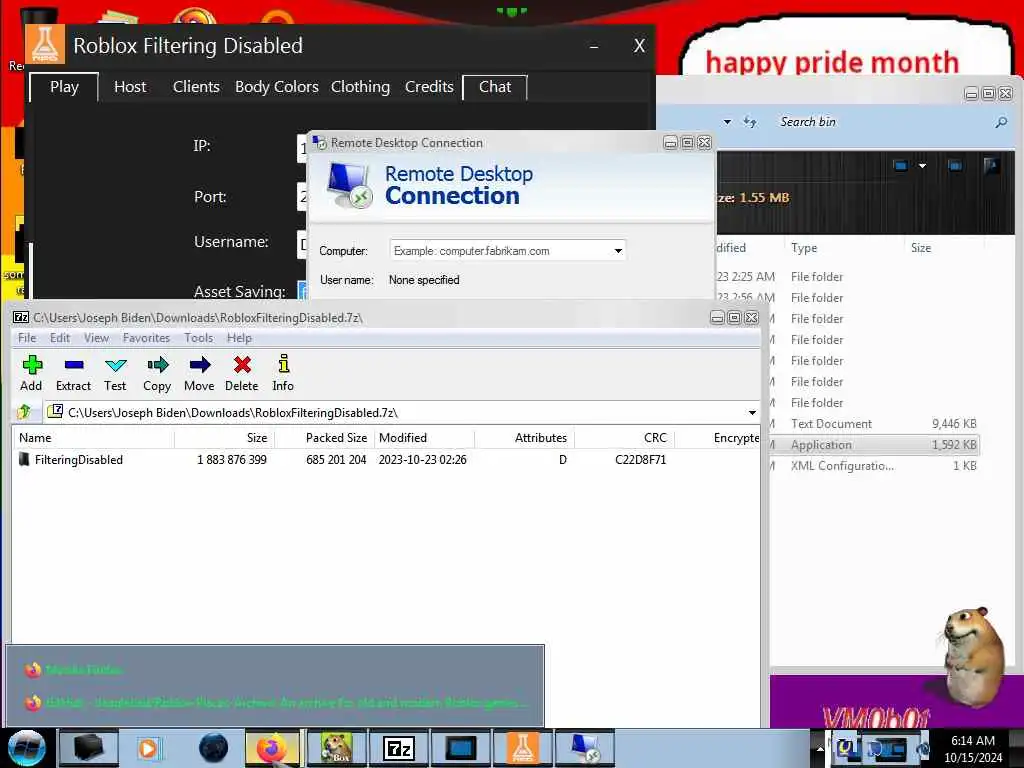Expand the 7-Zip address path dropdown
Viewport: 1024px width, 768px height.
click(752, 413)
